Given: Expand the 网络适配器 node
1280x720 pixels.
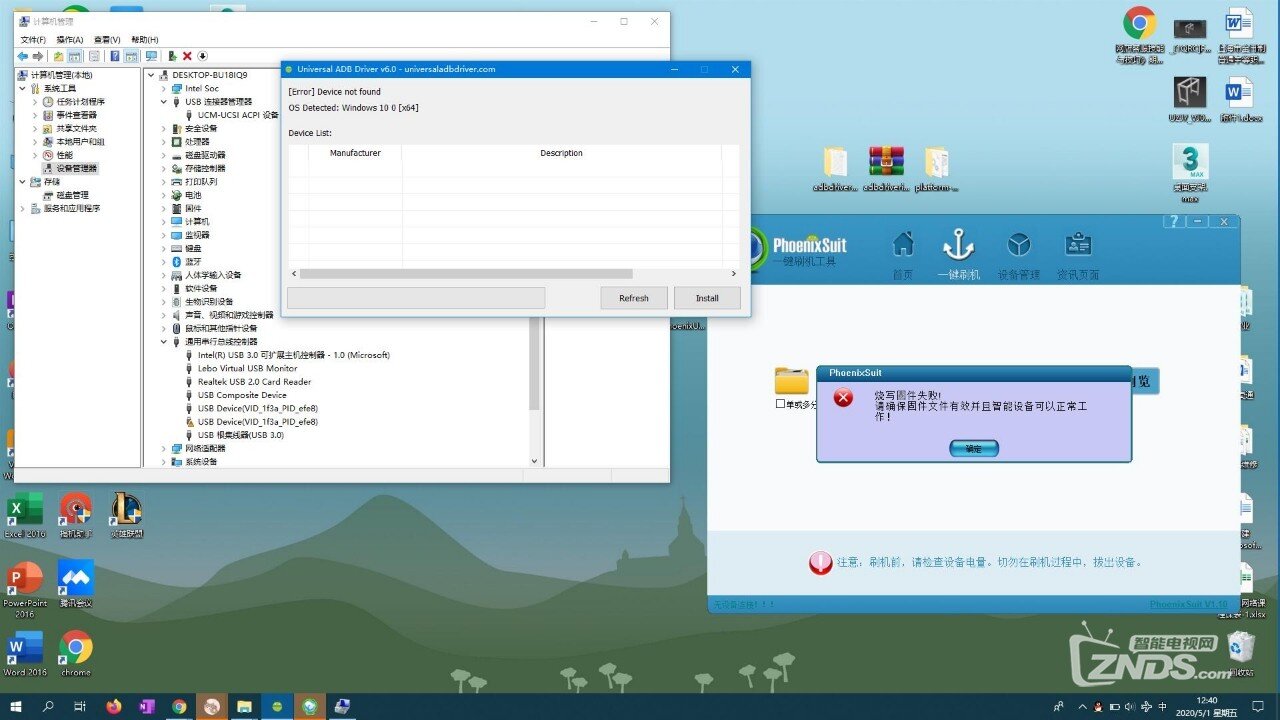Looking at the screenshot, I should click(x=165, y=449).
